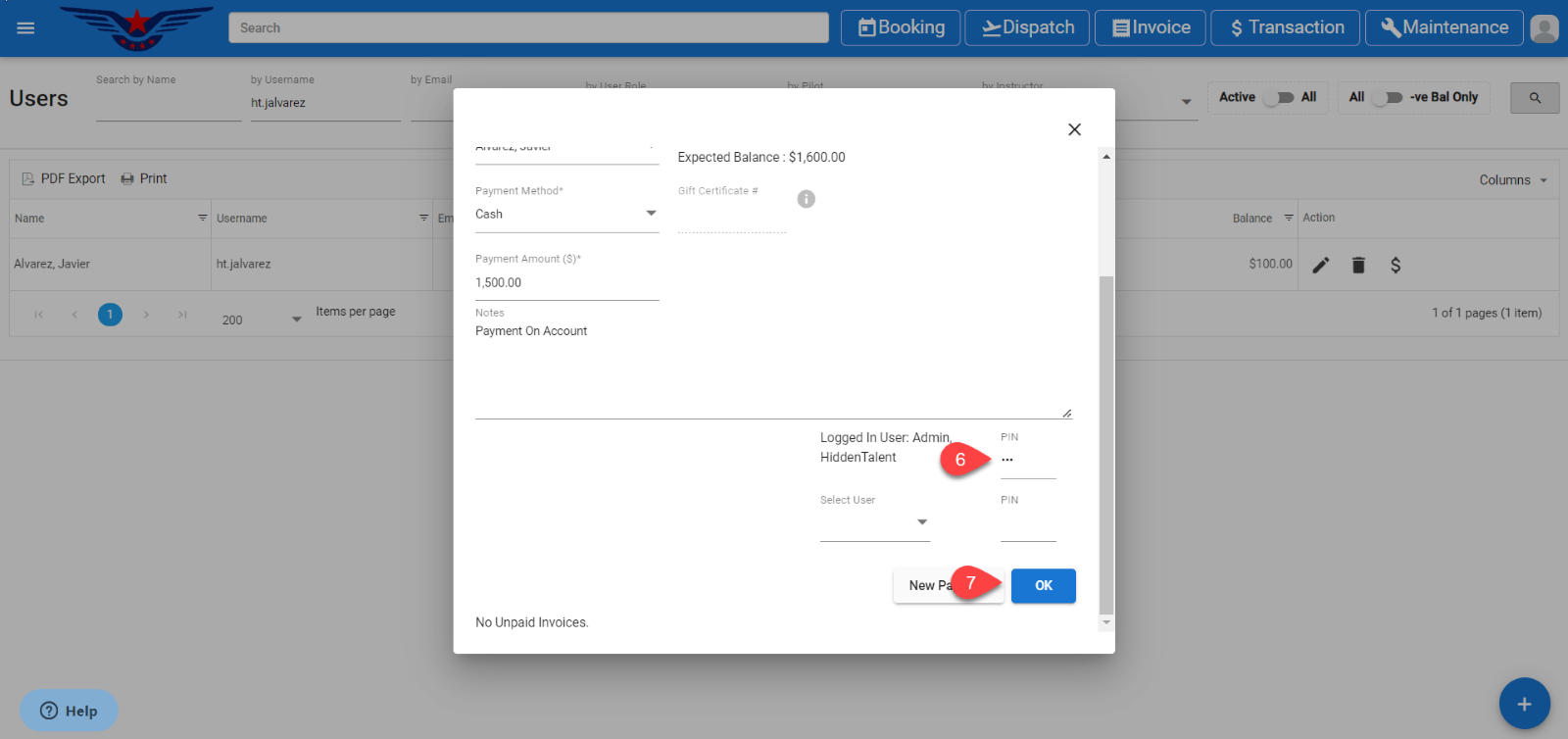The height and width of the screenshot is (739, 1568).
Task: Toggle the Active/All users switch
Action: (1278, 97)
